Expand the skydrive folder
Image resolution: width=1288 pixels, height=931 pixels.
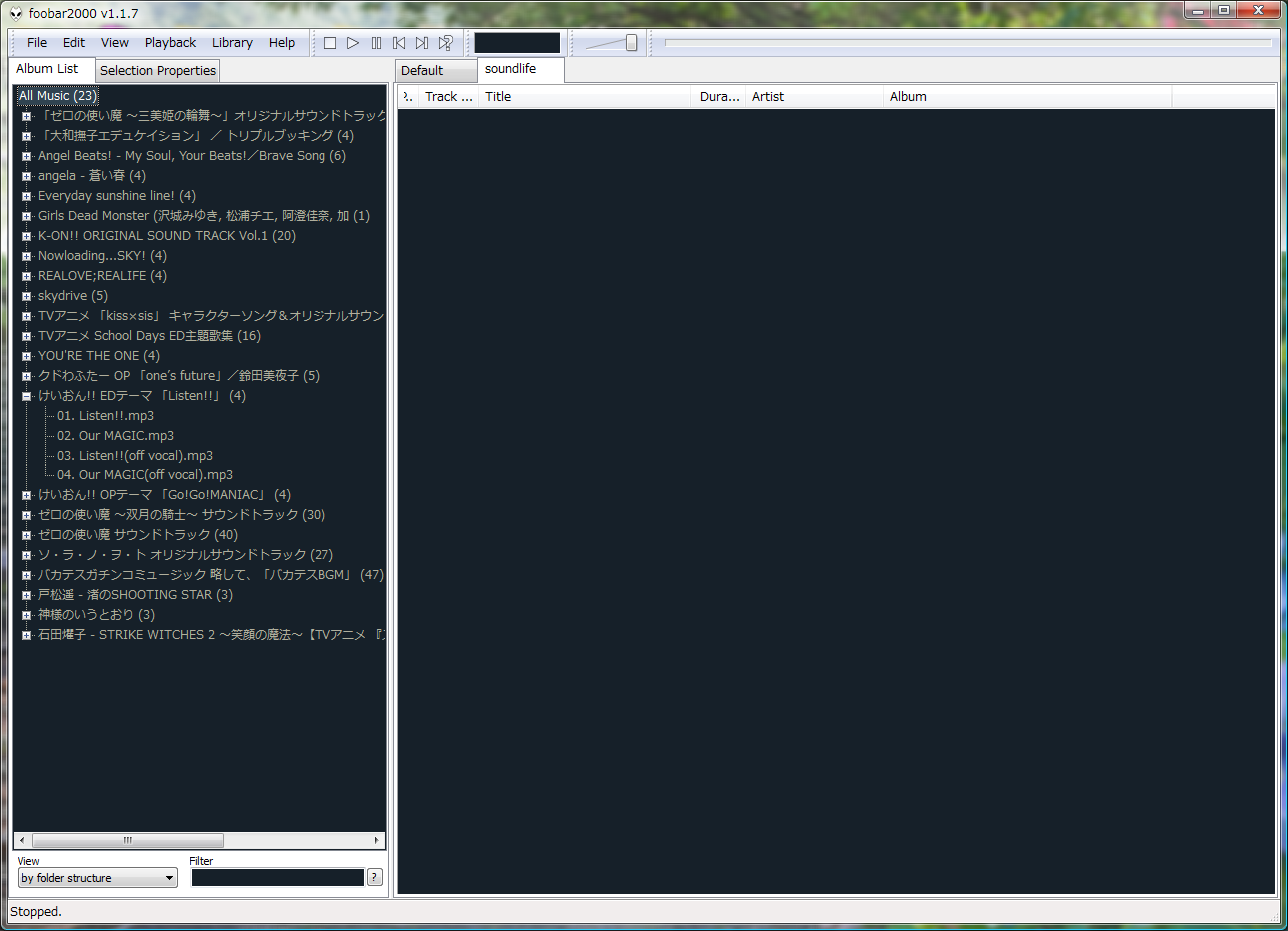(x=26, y=296)
